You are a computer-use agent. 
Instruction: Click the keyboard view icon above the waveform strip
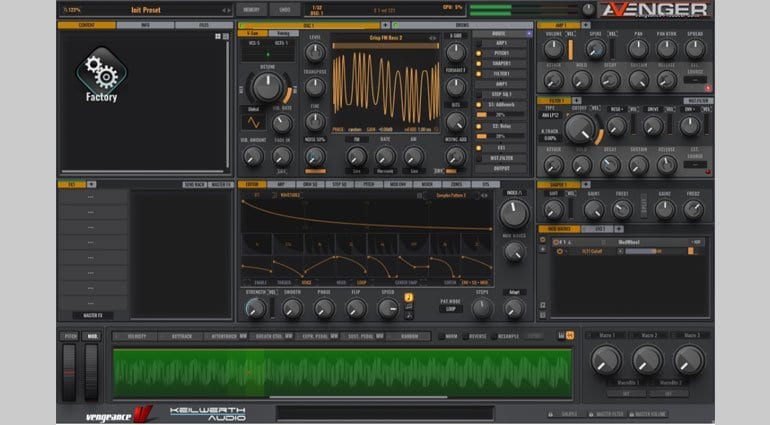[x=561, y=335]
